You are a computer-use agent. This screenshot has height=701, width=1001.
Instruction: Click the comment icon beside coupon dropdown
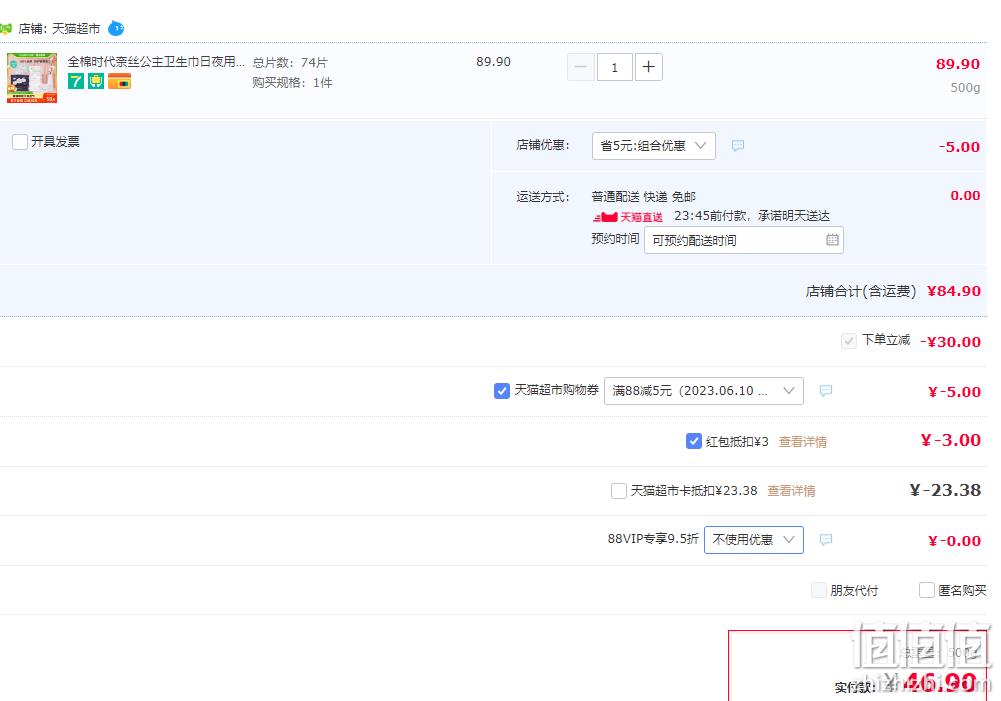point(826,391)
